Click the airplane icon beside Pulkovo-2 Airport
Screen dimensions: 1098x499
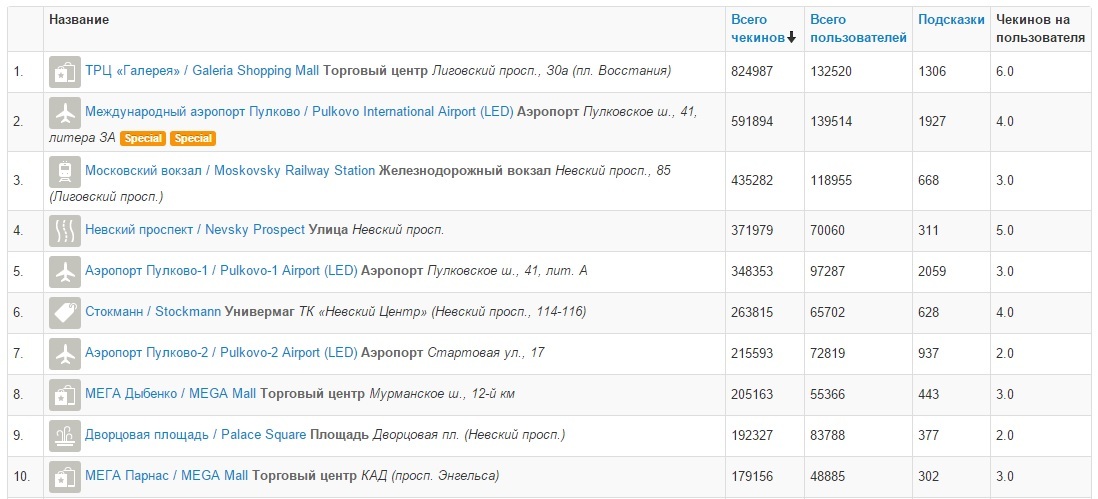(65, 353)
